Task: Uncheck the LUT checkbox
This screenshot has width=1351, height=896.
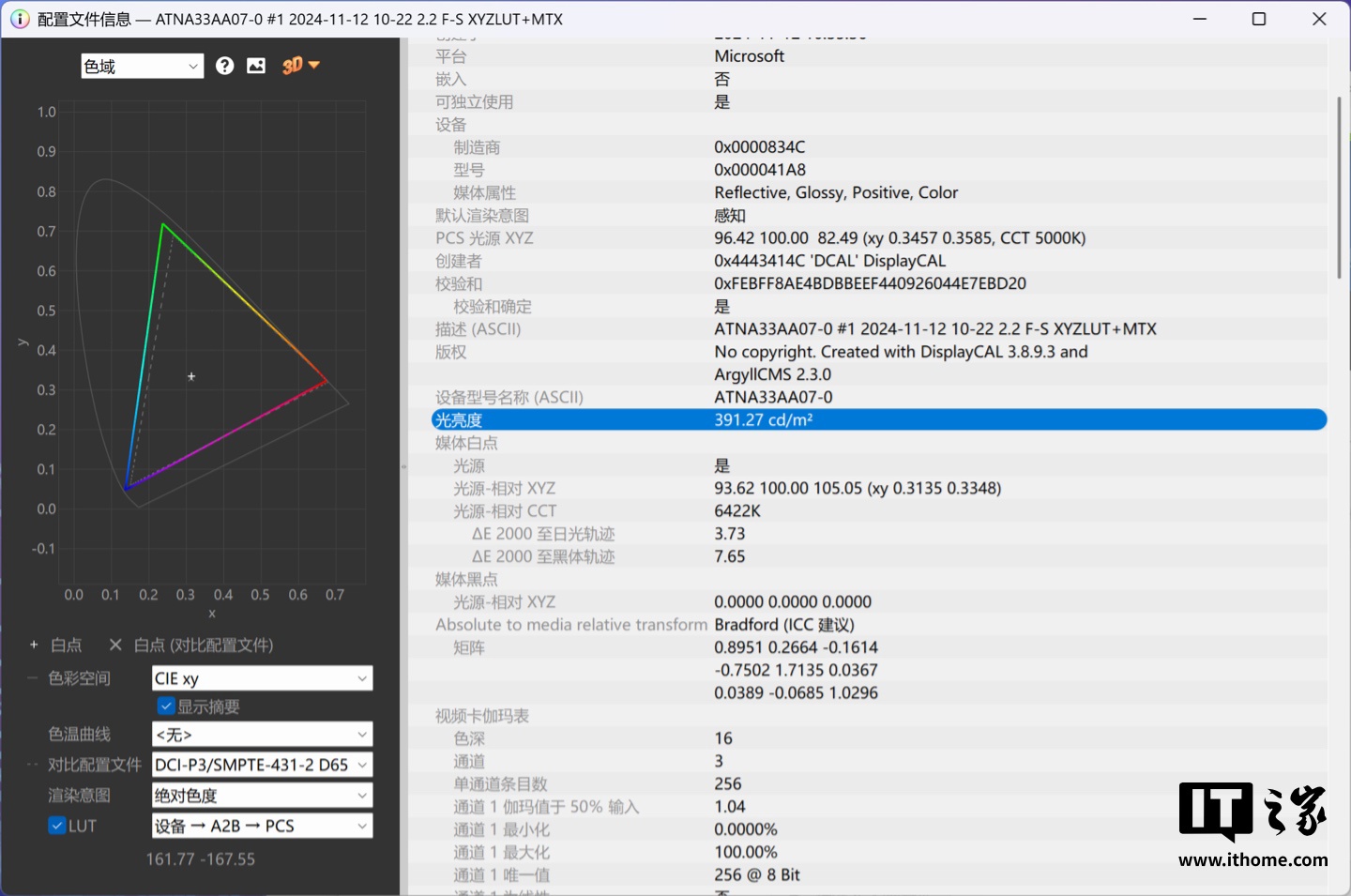Action: pyautogui.click(x=56, y=826)
